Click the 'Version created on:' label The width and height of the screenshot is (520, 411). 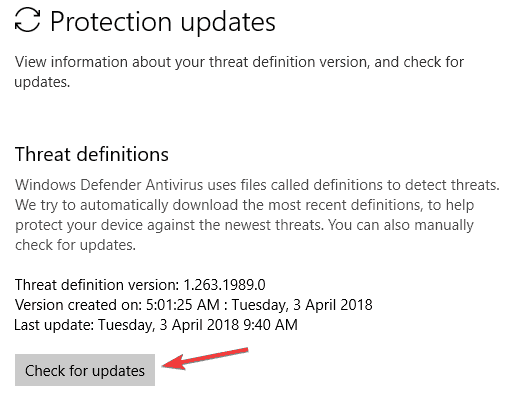coord(79,305)
